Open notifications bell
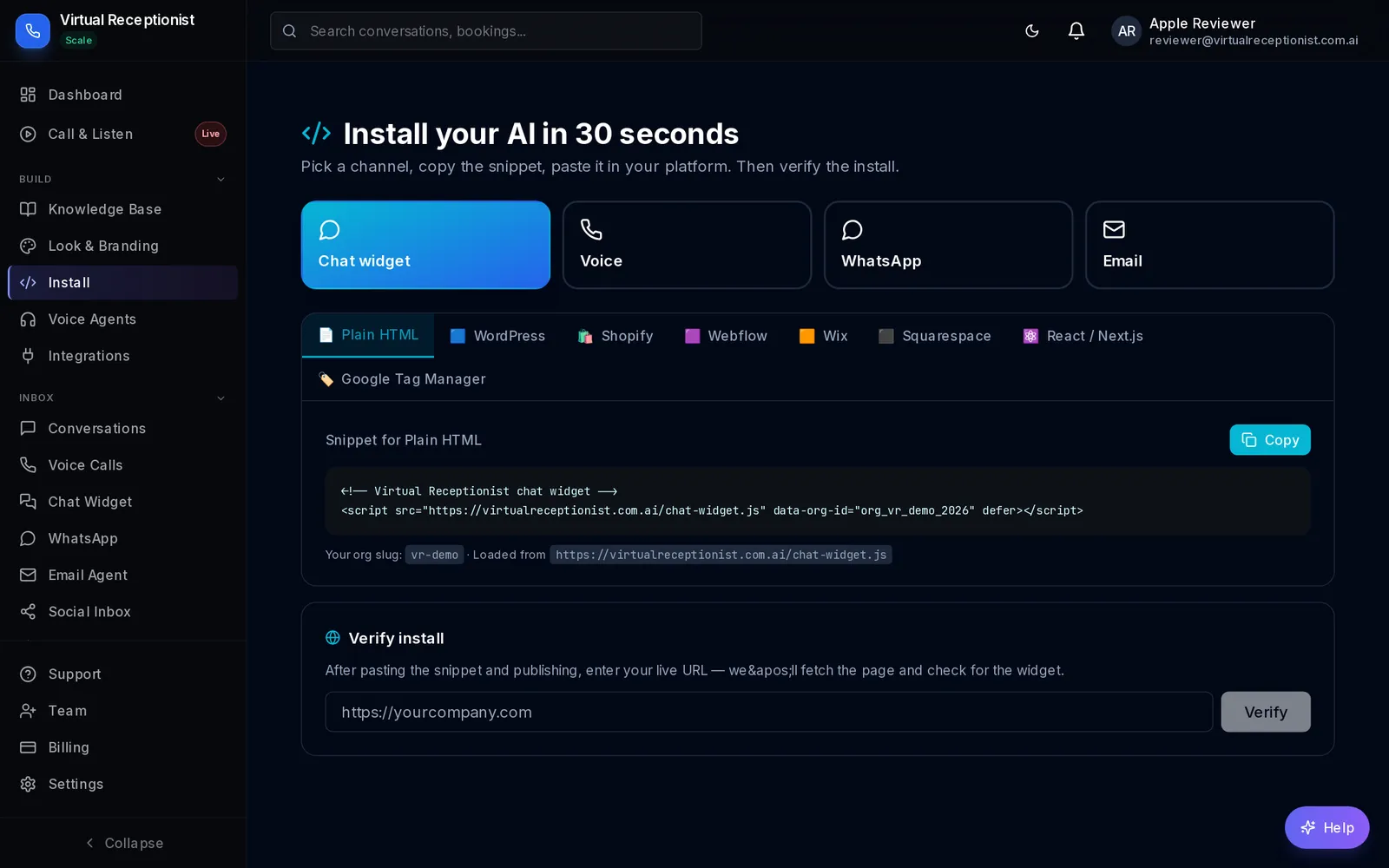 1076,31
